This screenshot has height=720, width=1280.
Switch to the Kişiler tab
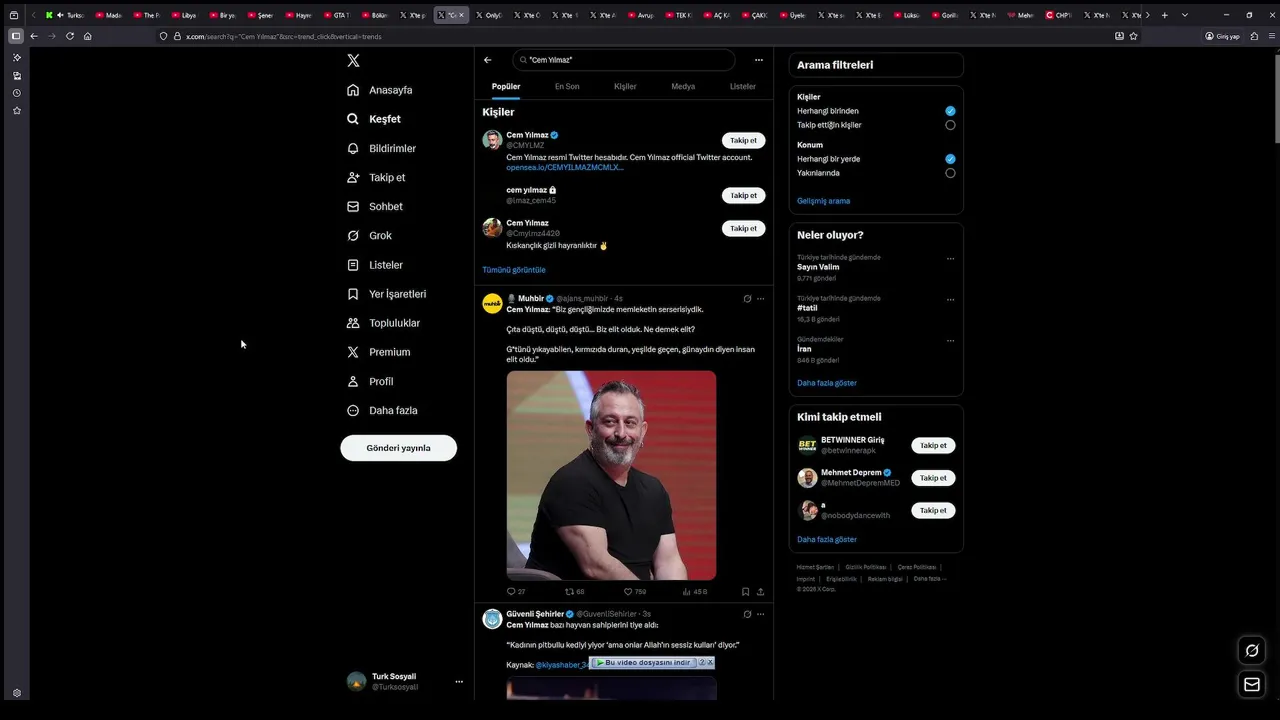[625, 86]
